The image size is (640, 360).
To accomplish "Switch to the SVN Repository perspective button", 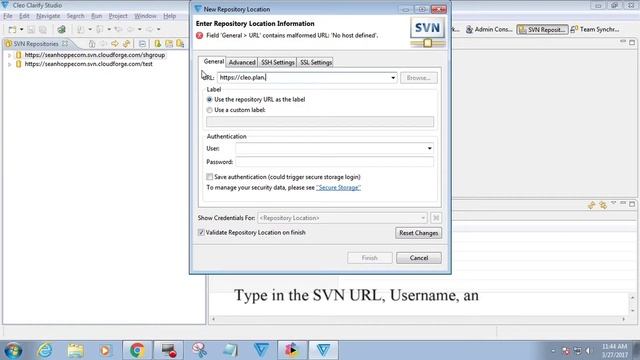I will [542, 29].
